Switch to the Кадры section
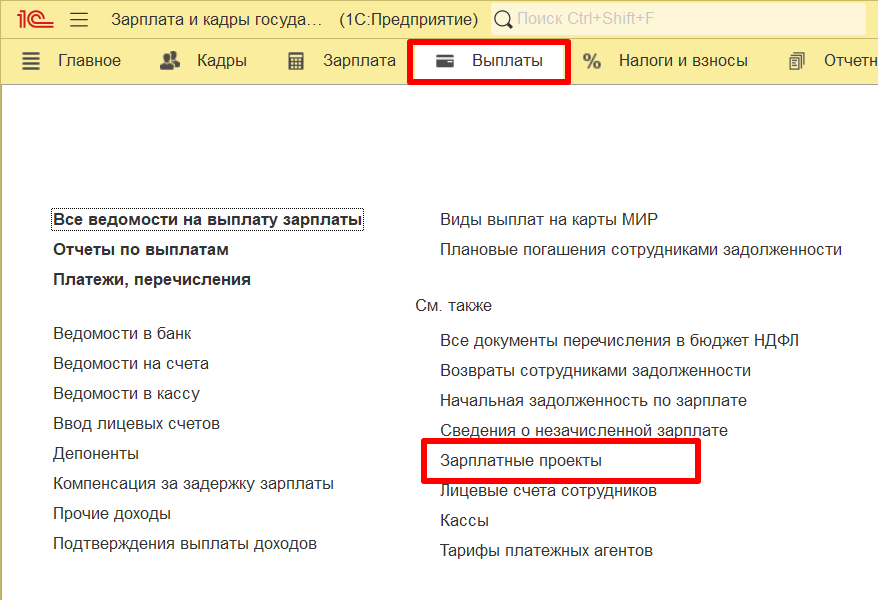The width and height of the screenshot is (878, 600). 221,61
